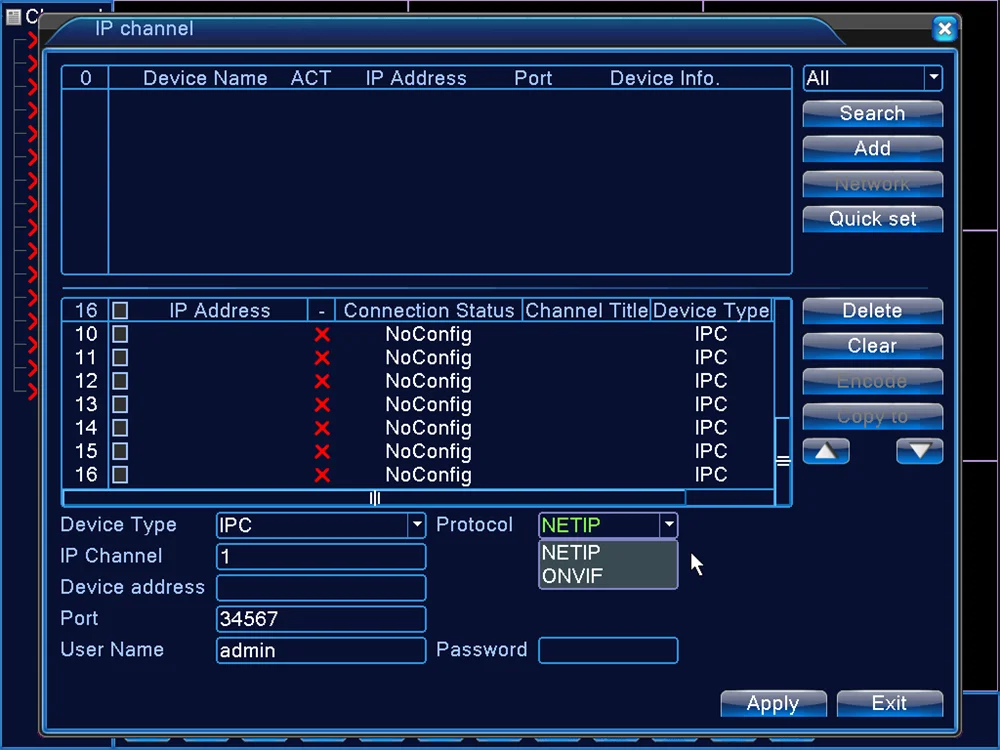Exit the IP channel dialog
This screenshot has width=1000, height=750.
[890, 703]
